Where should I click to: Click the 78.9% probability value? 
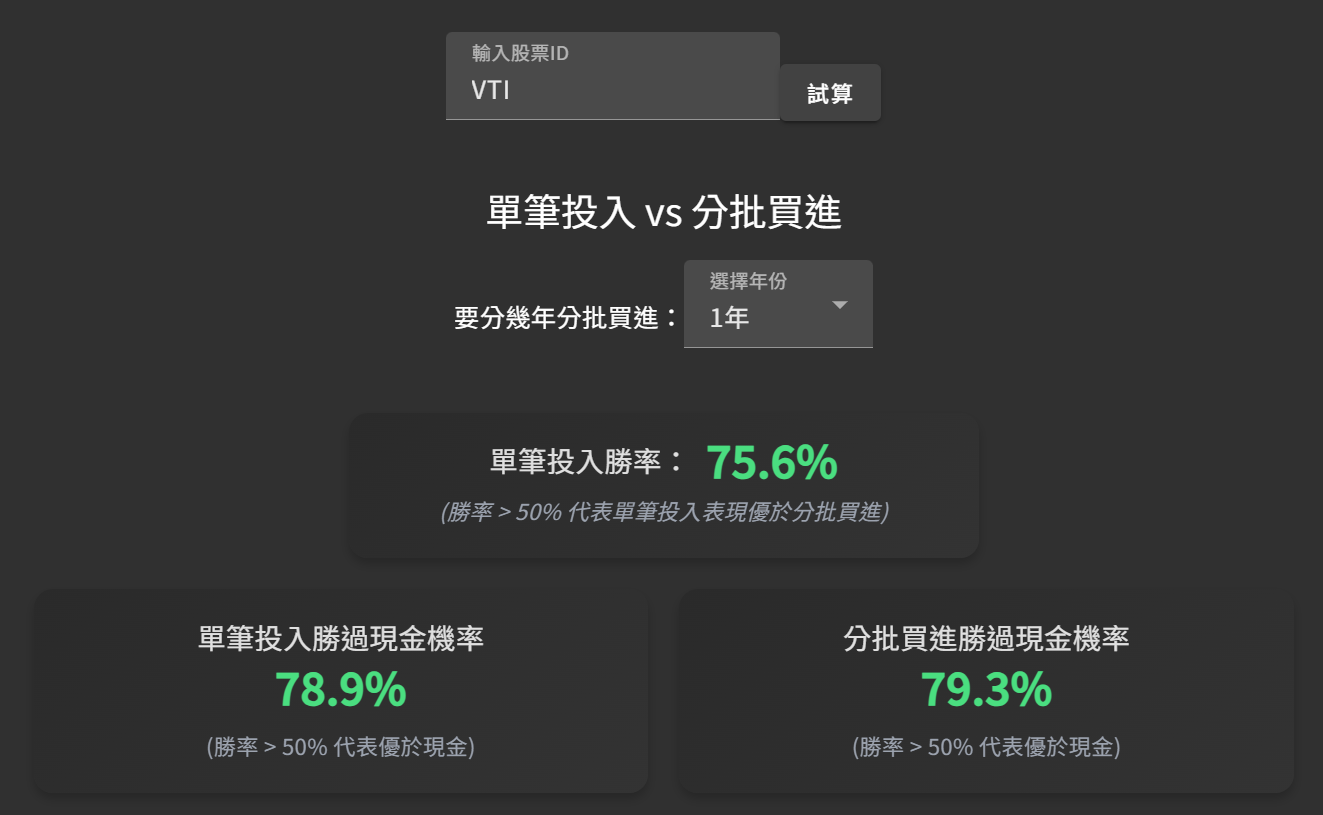pyautogui.click(x=340, y=689)
